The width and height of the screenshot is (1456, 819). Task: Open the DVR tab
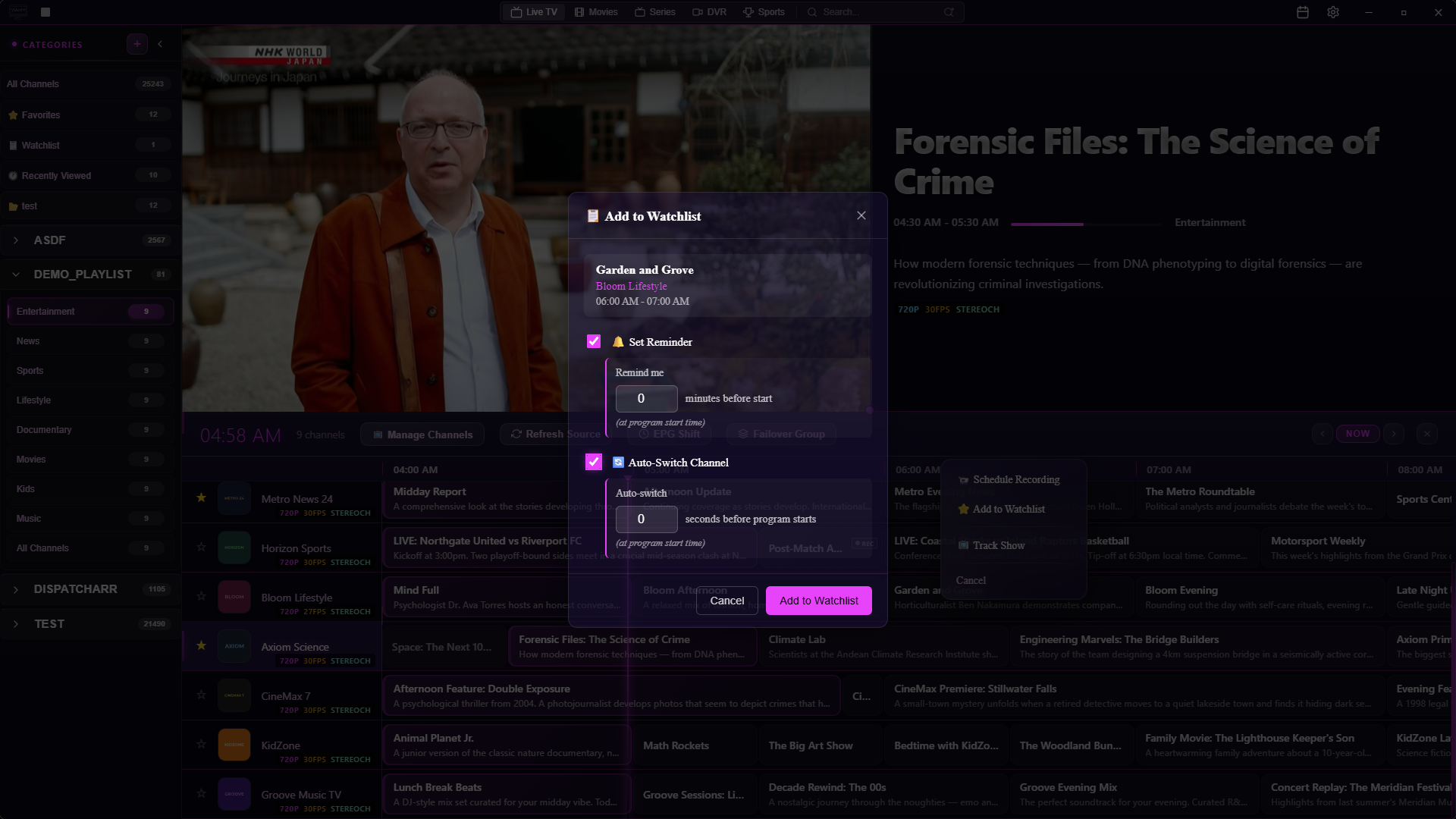pyautogui.click(x=709, y=12)
